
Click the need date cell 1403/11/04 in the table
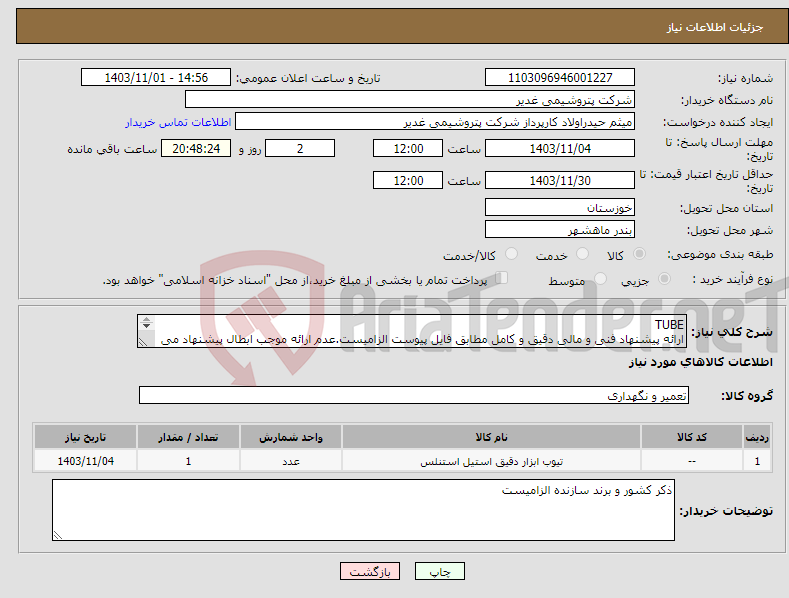[86, 461]
